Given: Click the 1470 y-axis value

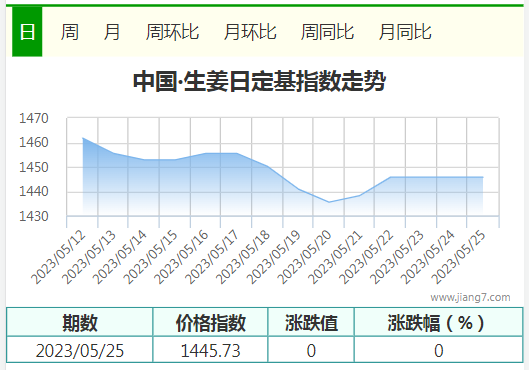Looking at the screenshot, I should point(34,118).
